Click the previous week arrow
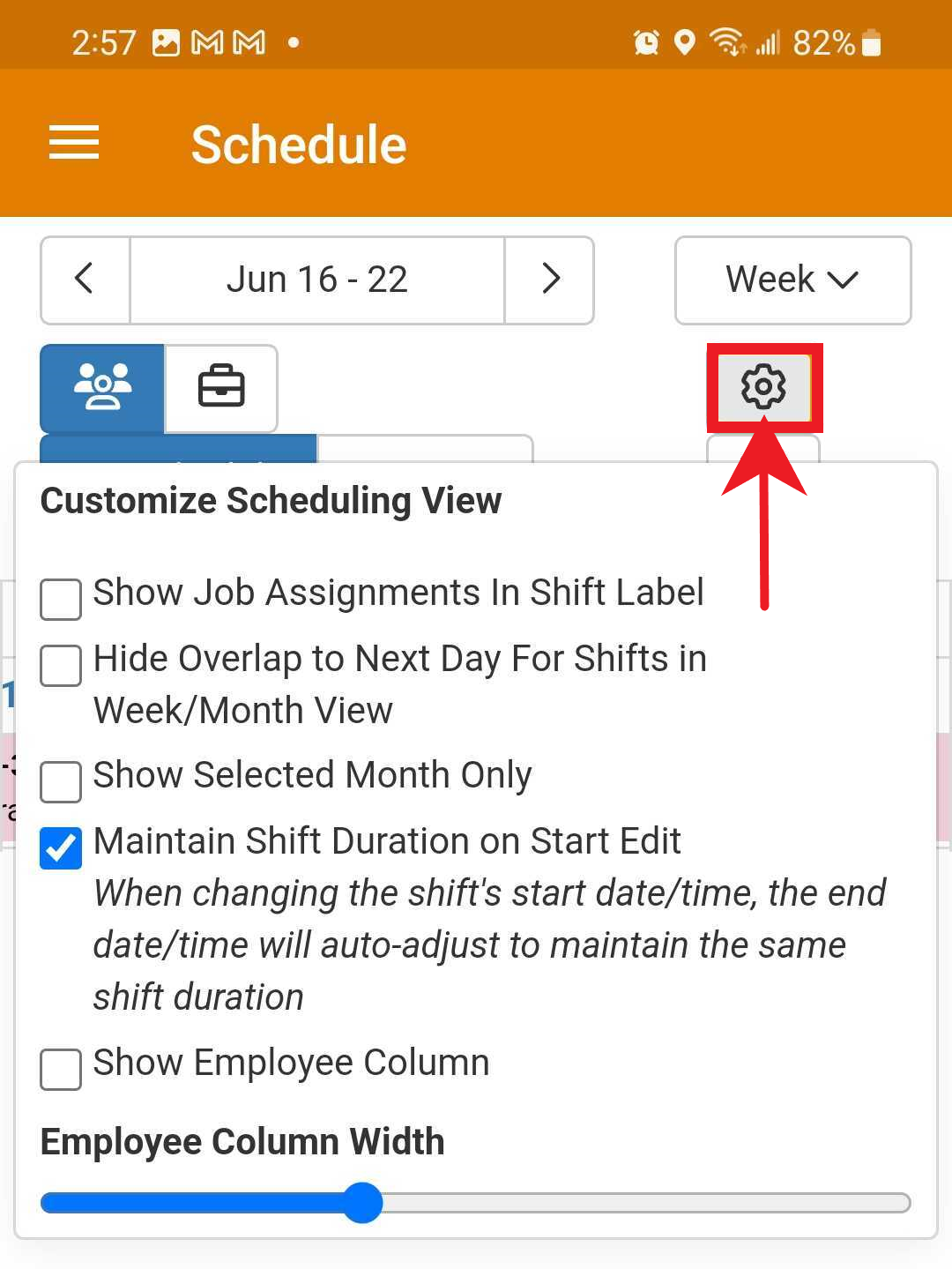 [85, 280]
